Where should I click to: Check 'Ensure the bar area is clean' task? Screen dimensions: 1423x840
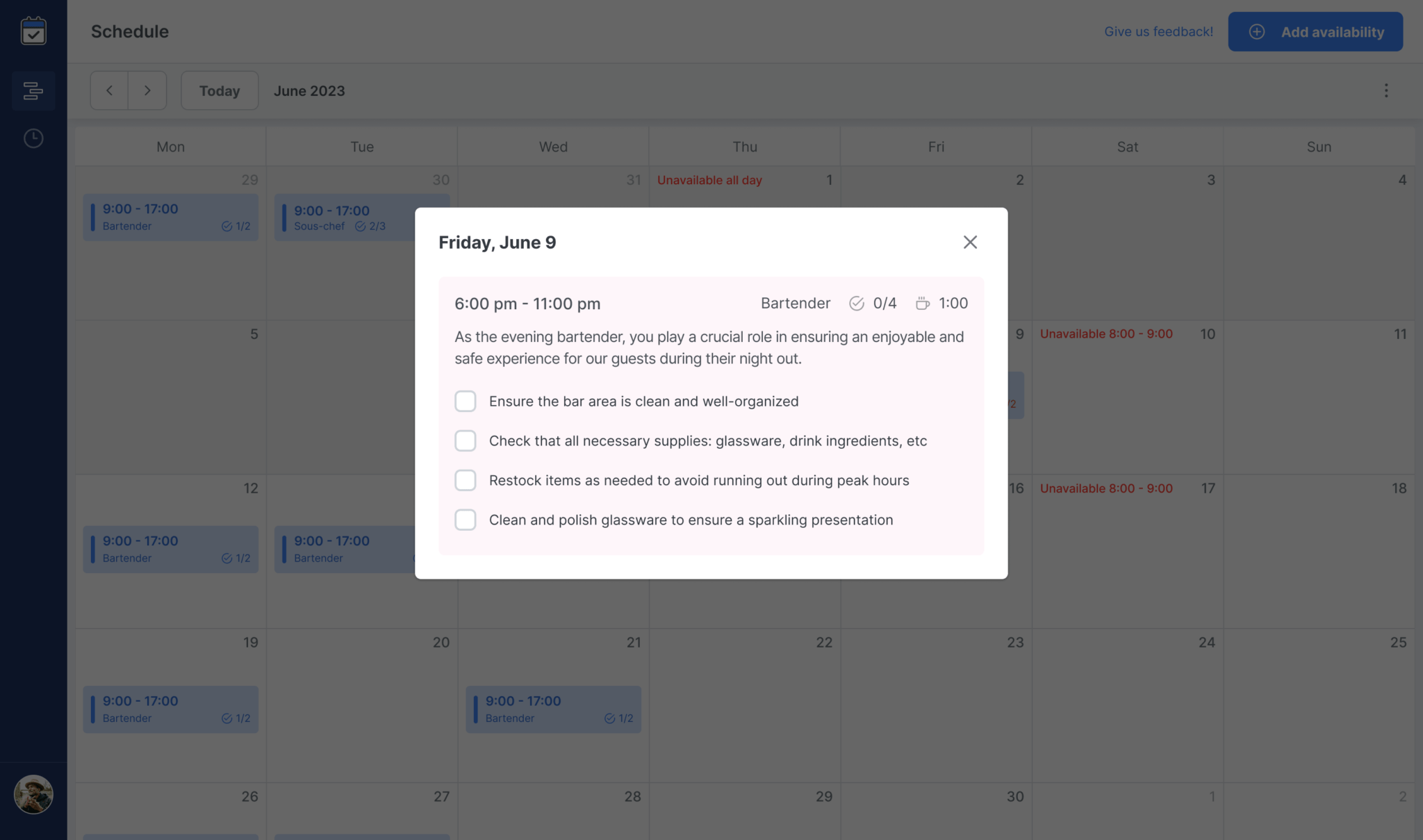[466, 401]
